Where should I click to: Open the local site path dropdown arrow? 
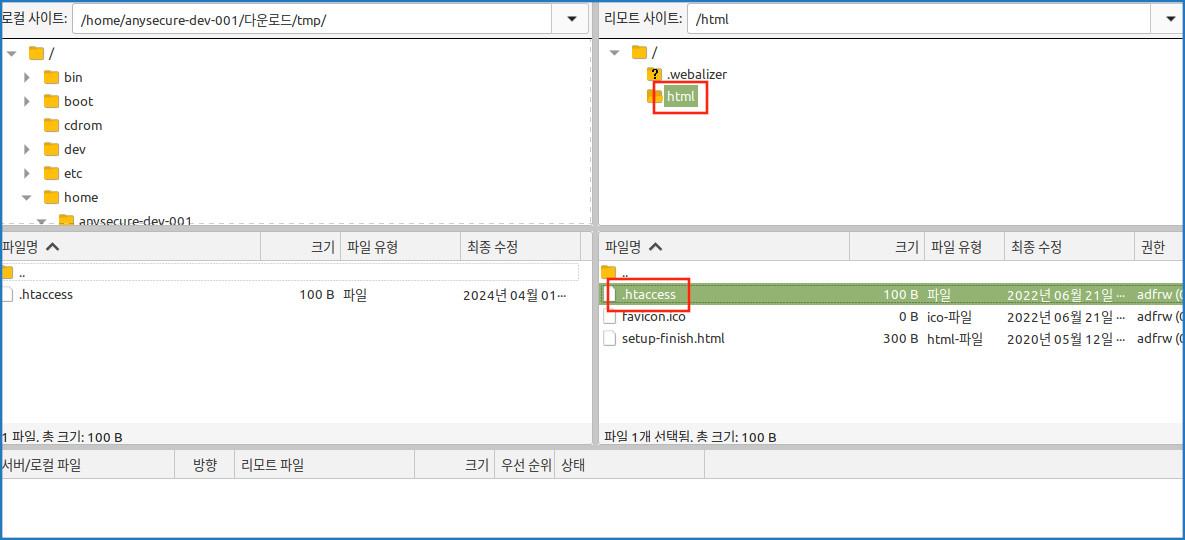coord(570,20)
